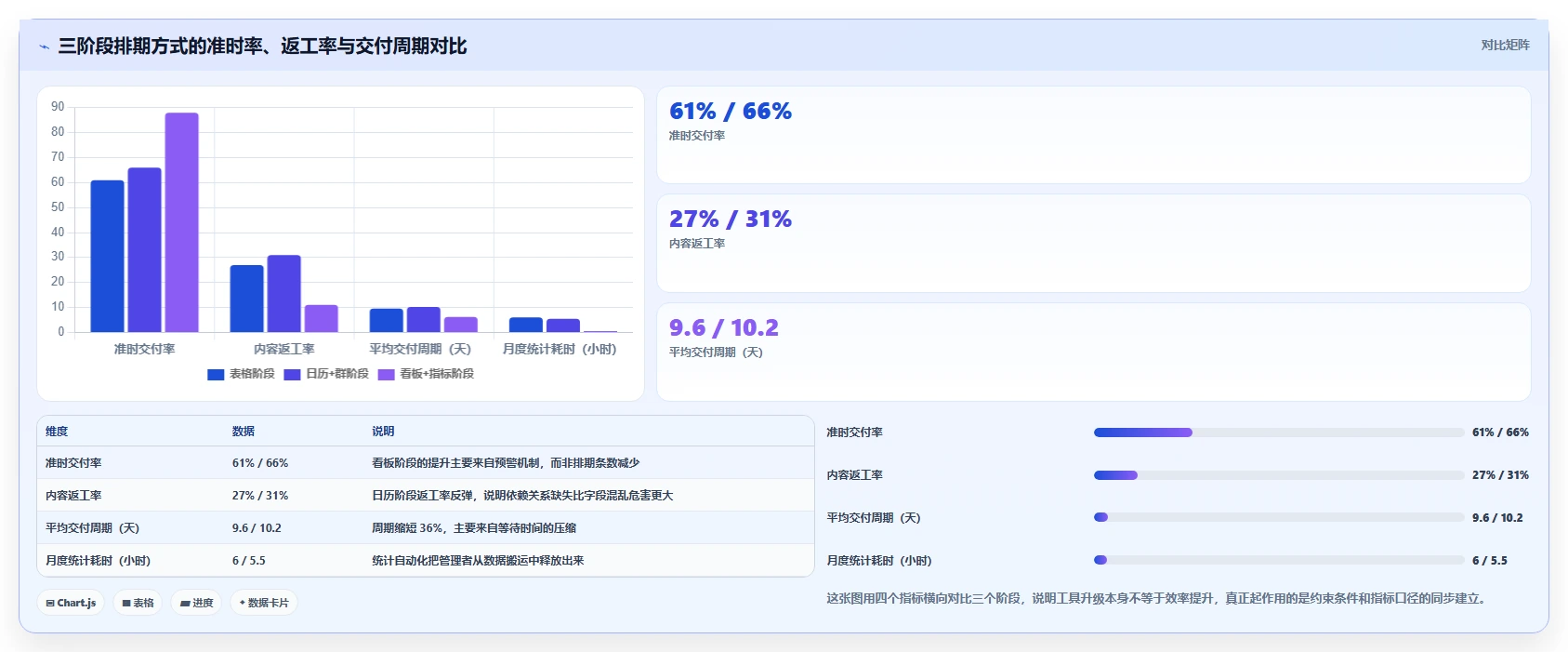Click the small icon left of the header title
Viewport: 1568px width, 652px height.
click(44, 47)
